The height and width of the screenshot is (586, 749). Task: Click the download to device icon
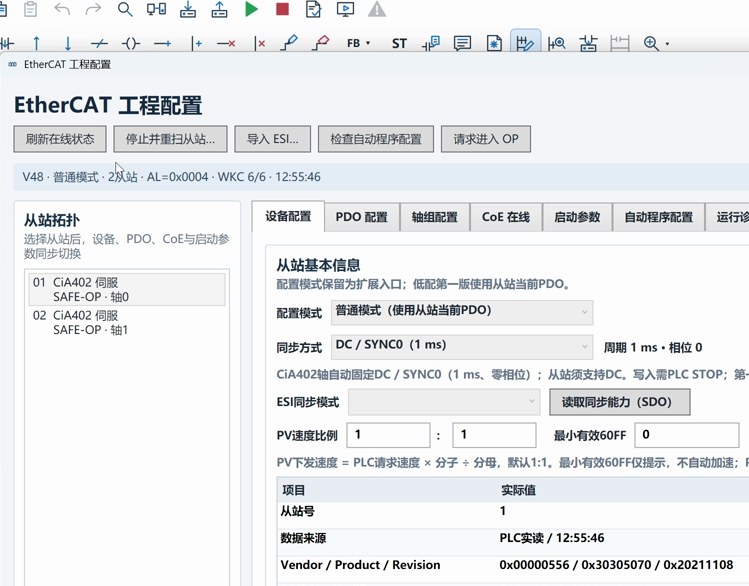coord(188,9)
